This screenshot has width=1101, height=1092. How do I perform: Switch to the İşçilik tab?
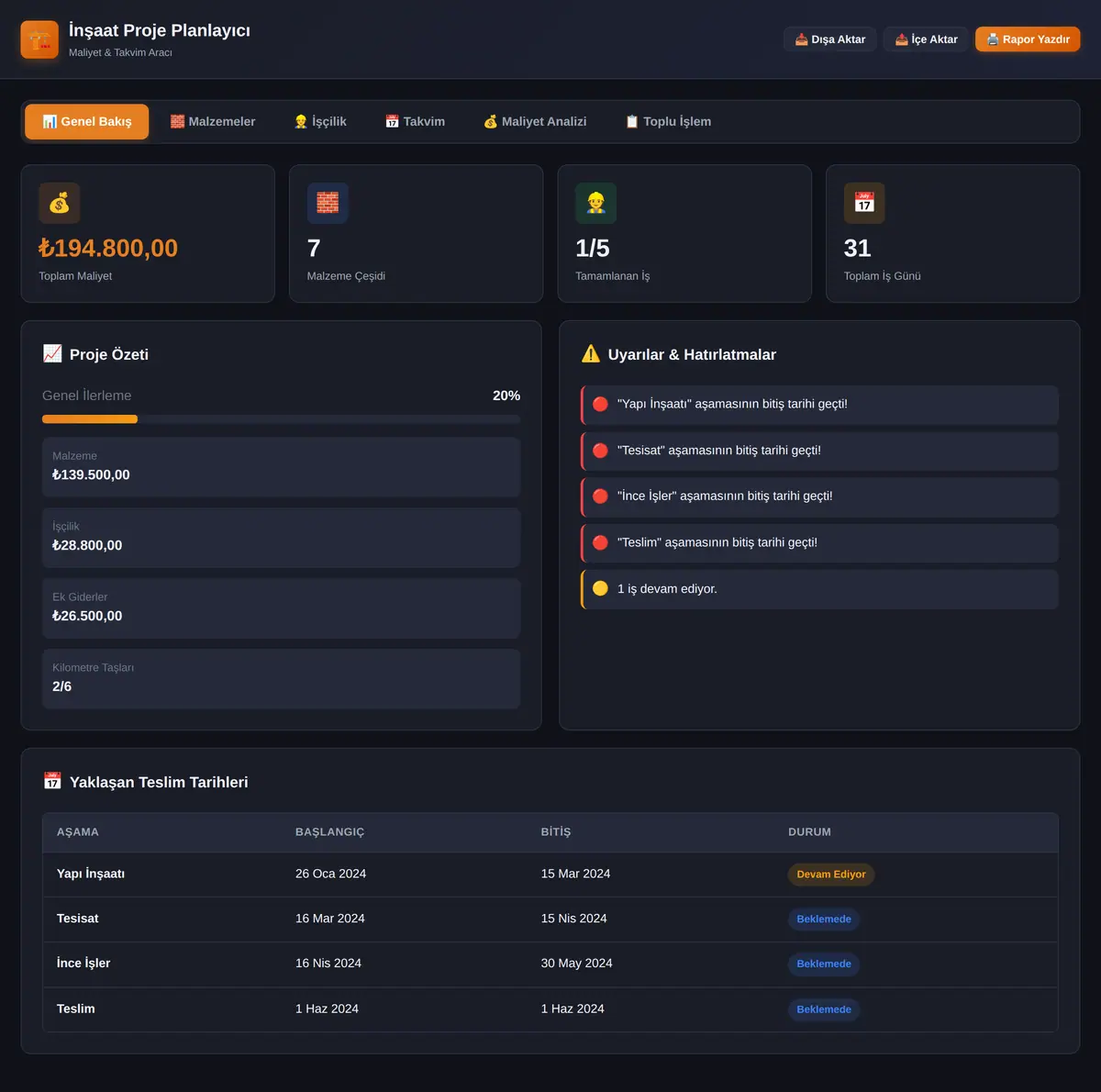click(x=320, y=122)
